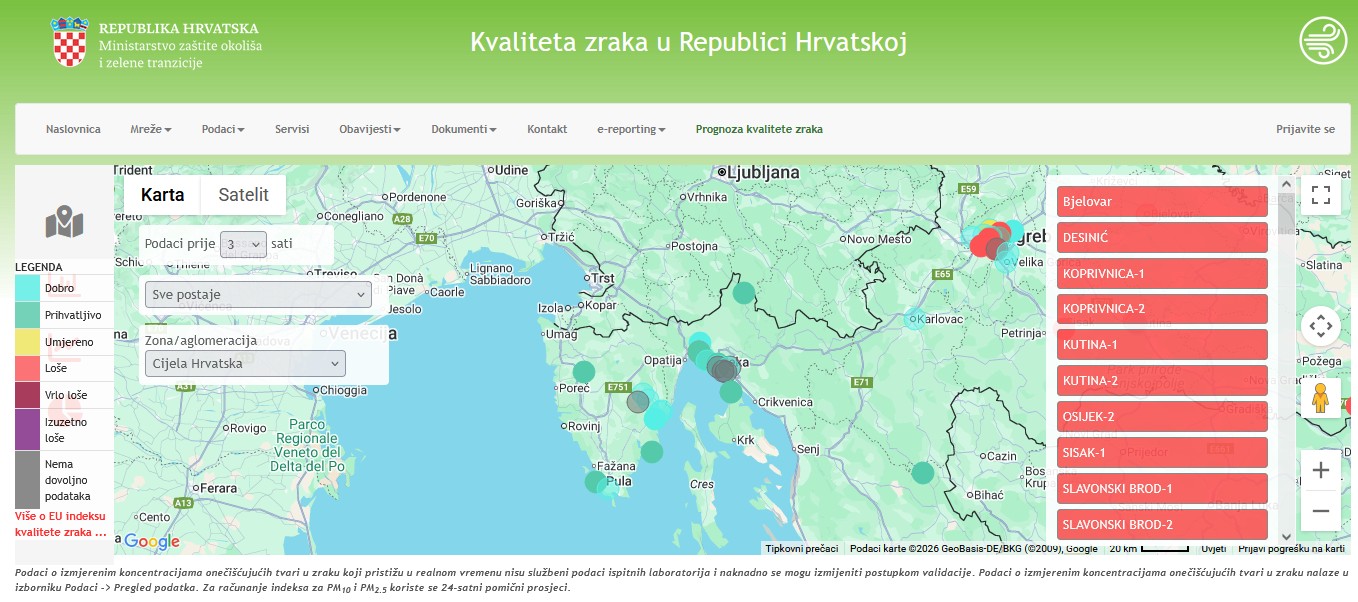Click the Croatian coat of arms logo
Screen dimensions: 1358x602
point(69,42)
